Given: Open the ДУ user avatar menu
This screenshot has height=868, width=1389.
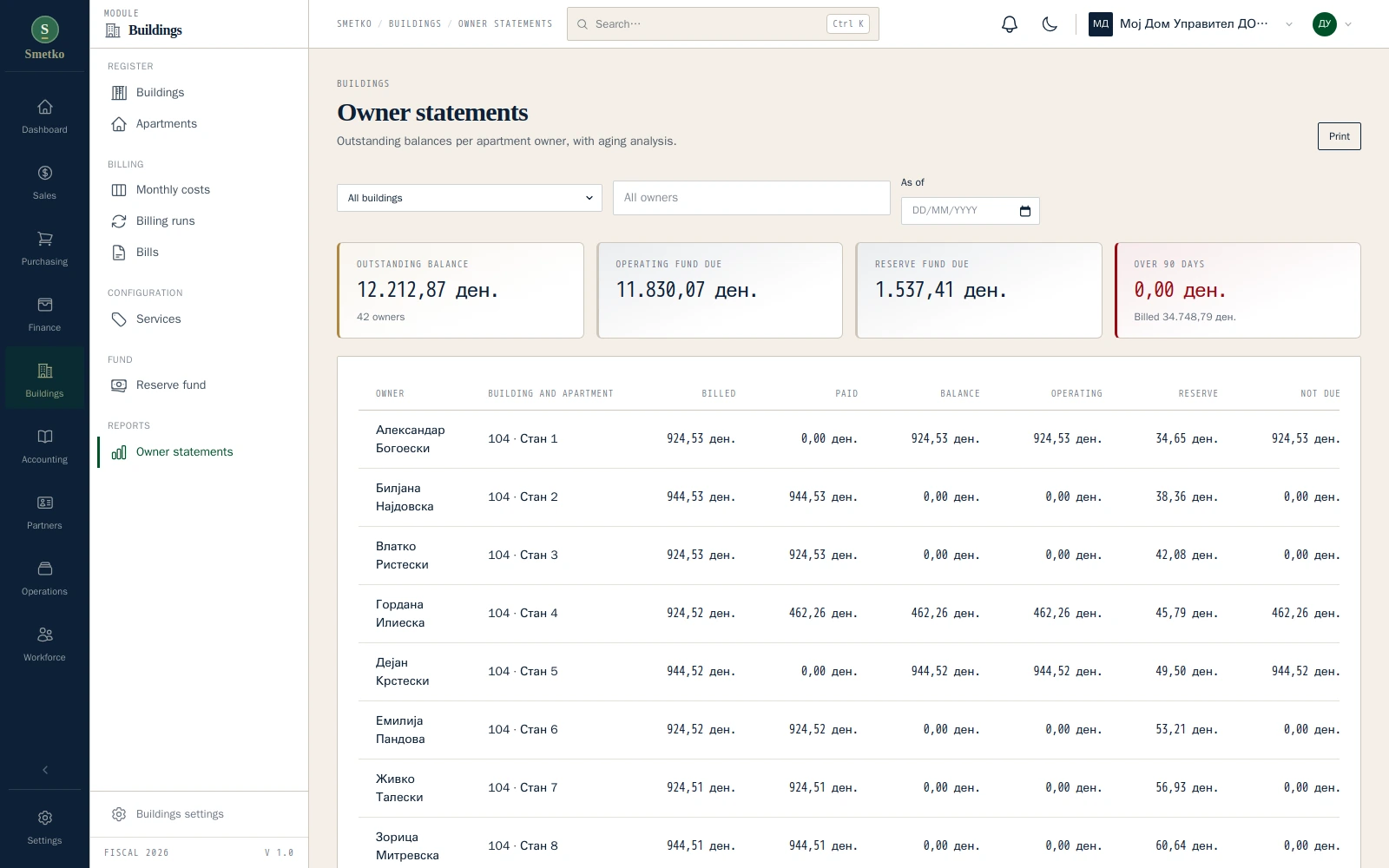Looking at the screenshot, I should point(1332,24).
